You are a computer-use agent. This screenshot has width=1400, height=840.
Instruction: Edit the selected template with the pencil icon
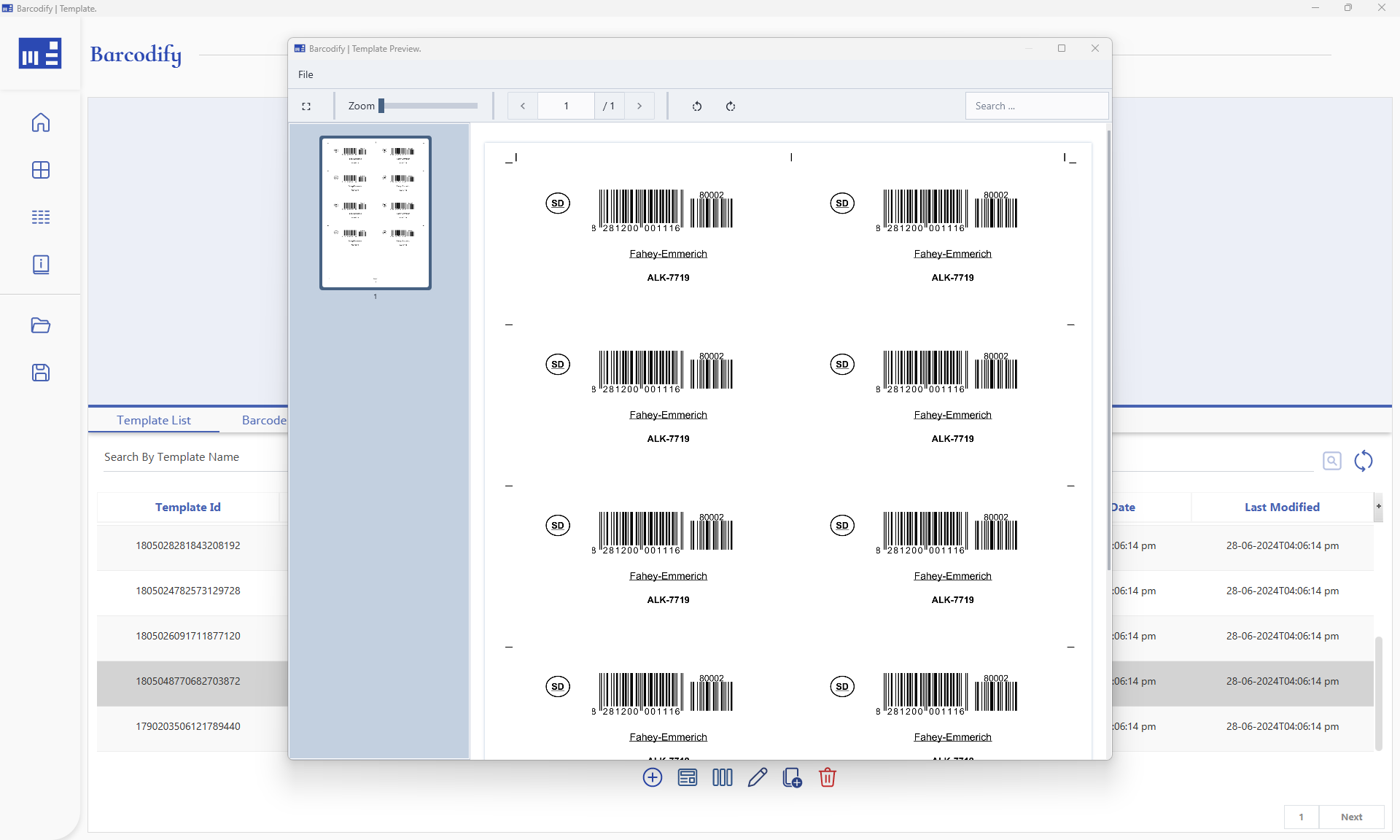pyautogui.click(x=757, y=778)
